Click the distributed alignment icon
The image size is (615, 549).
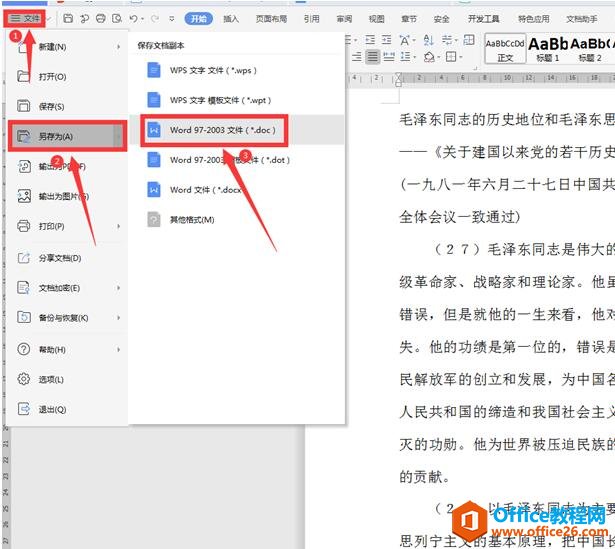point(389,57)
